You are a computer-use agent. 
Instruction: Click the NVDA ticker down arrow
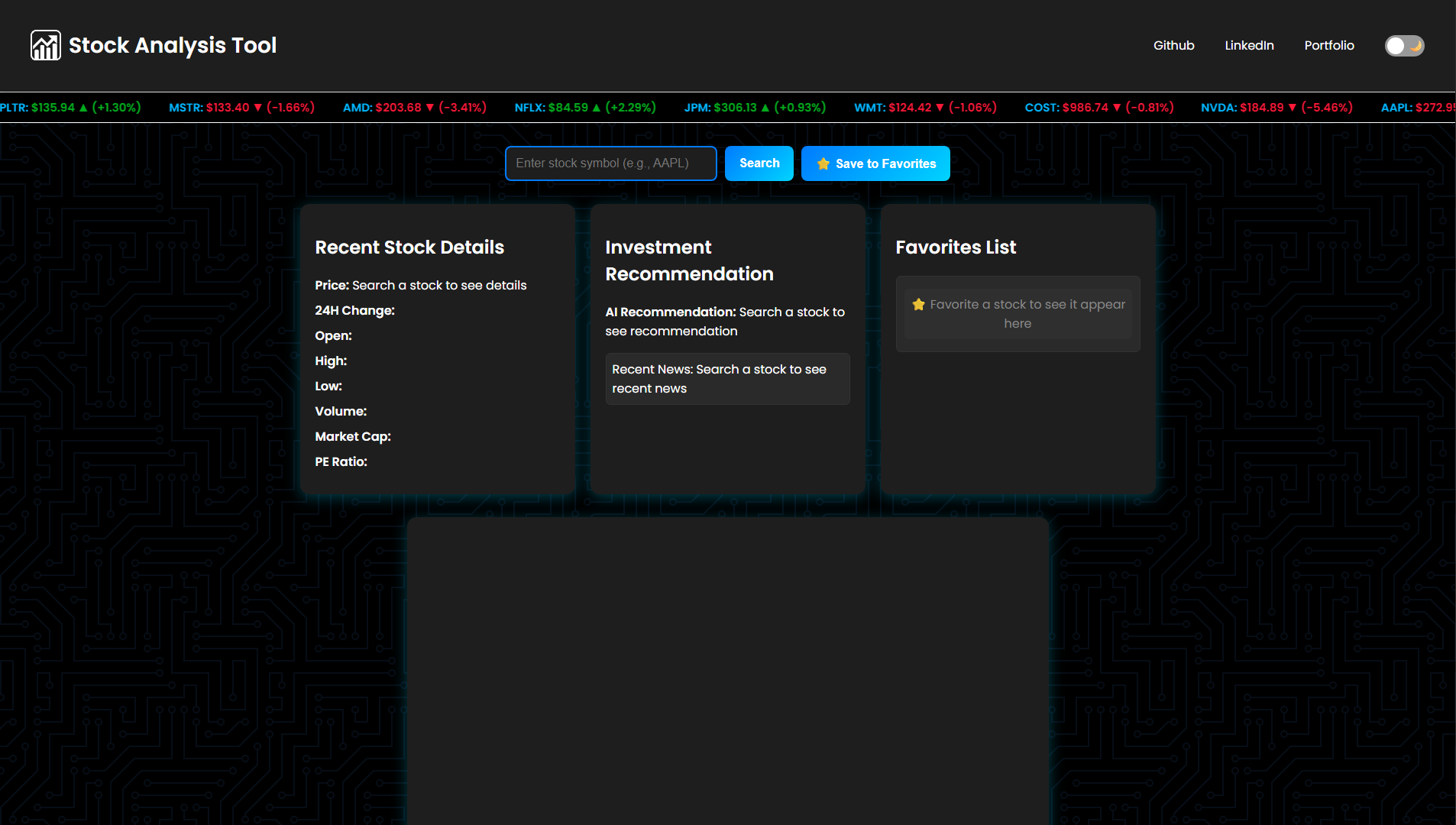tap(1293, 108)
